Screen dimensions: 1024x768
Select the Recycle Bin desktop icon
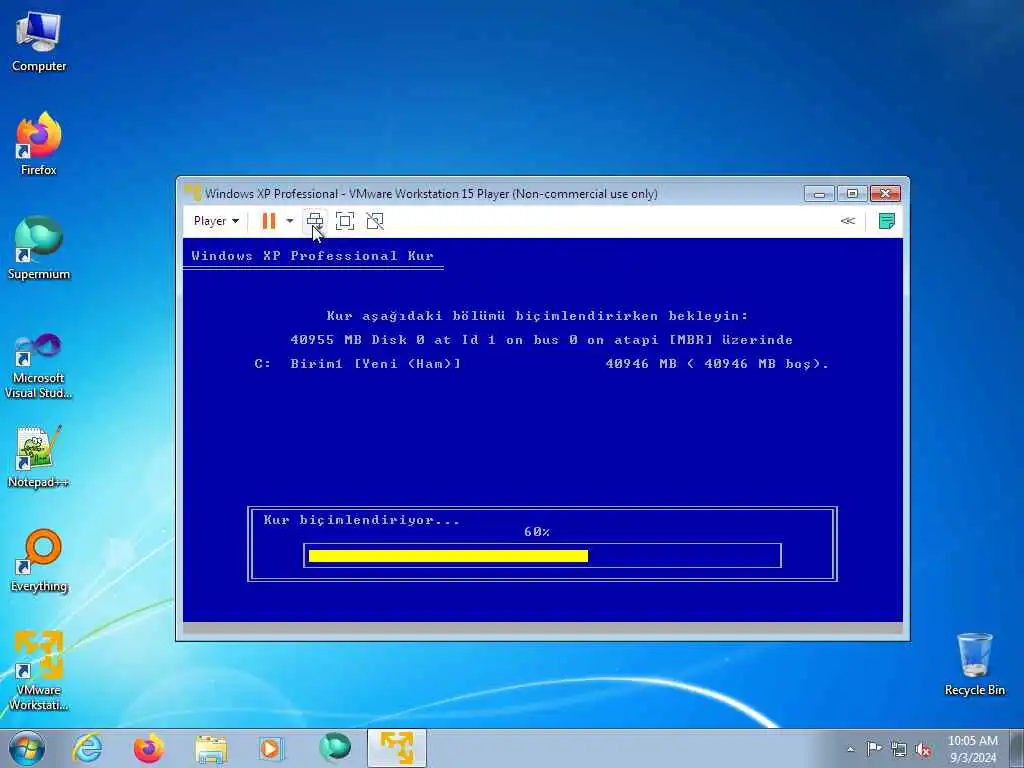tap(974, 664)
